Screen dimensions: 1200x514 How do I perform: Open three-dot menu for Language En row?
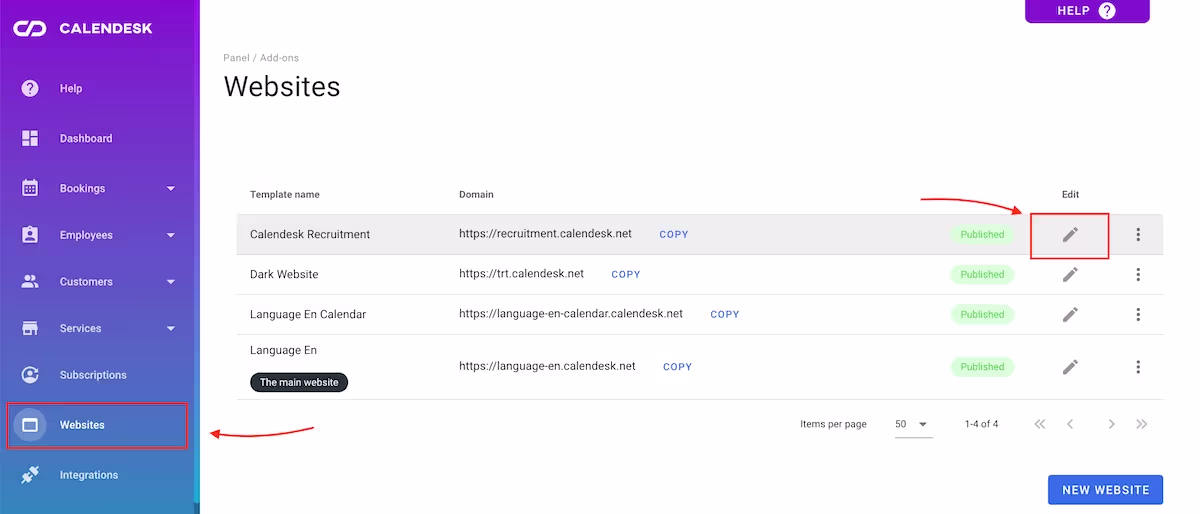[x=1138, y=367]
